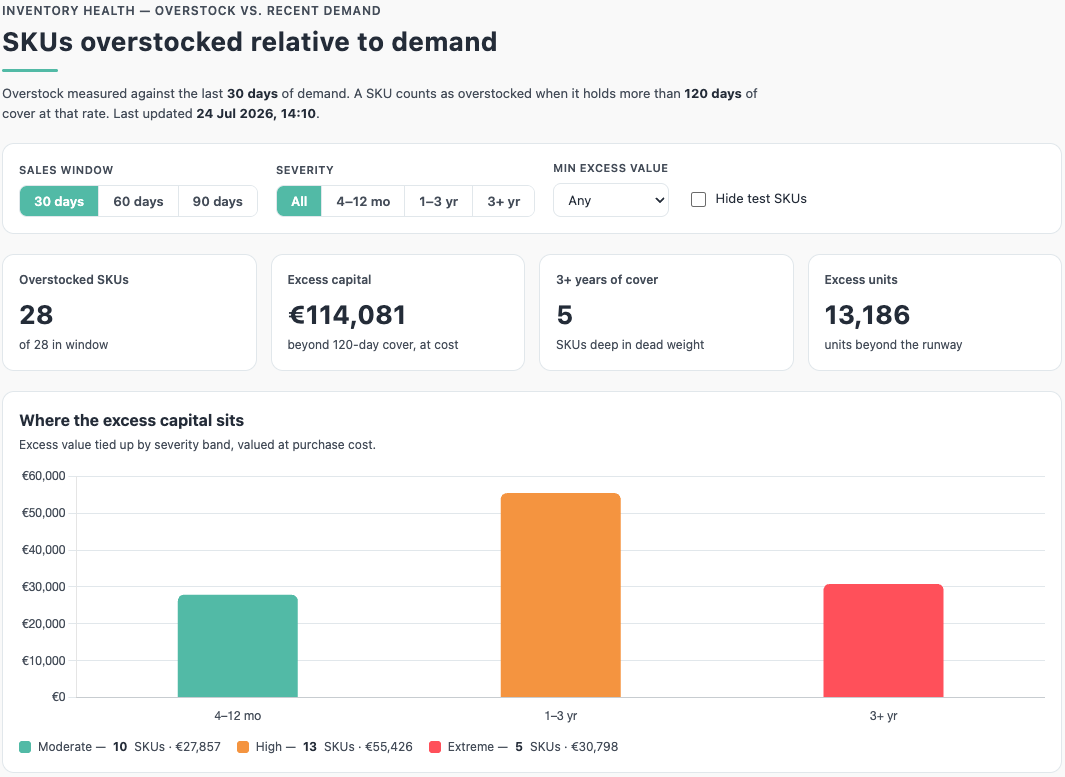Click the green 4–12 mo bar
The height and width of the screenshot is (777, 1065).
238,646
